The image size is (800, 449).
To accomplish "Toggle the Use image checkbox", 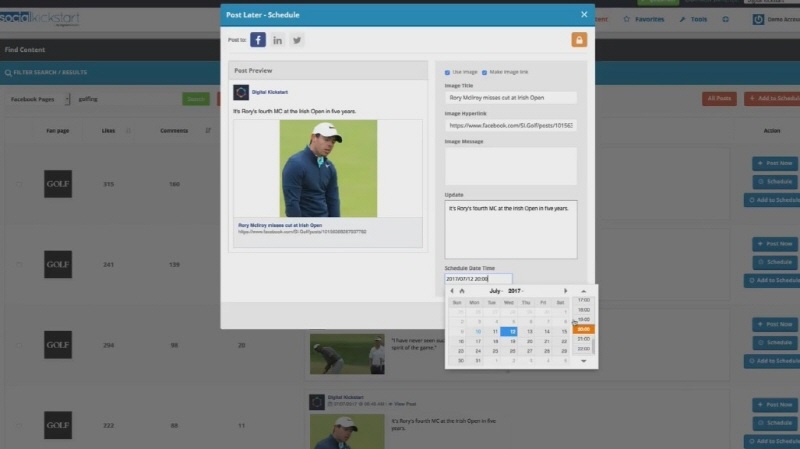I will pos(447,72).
